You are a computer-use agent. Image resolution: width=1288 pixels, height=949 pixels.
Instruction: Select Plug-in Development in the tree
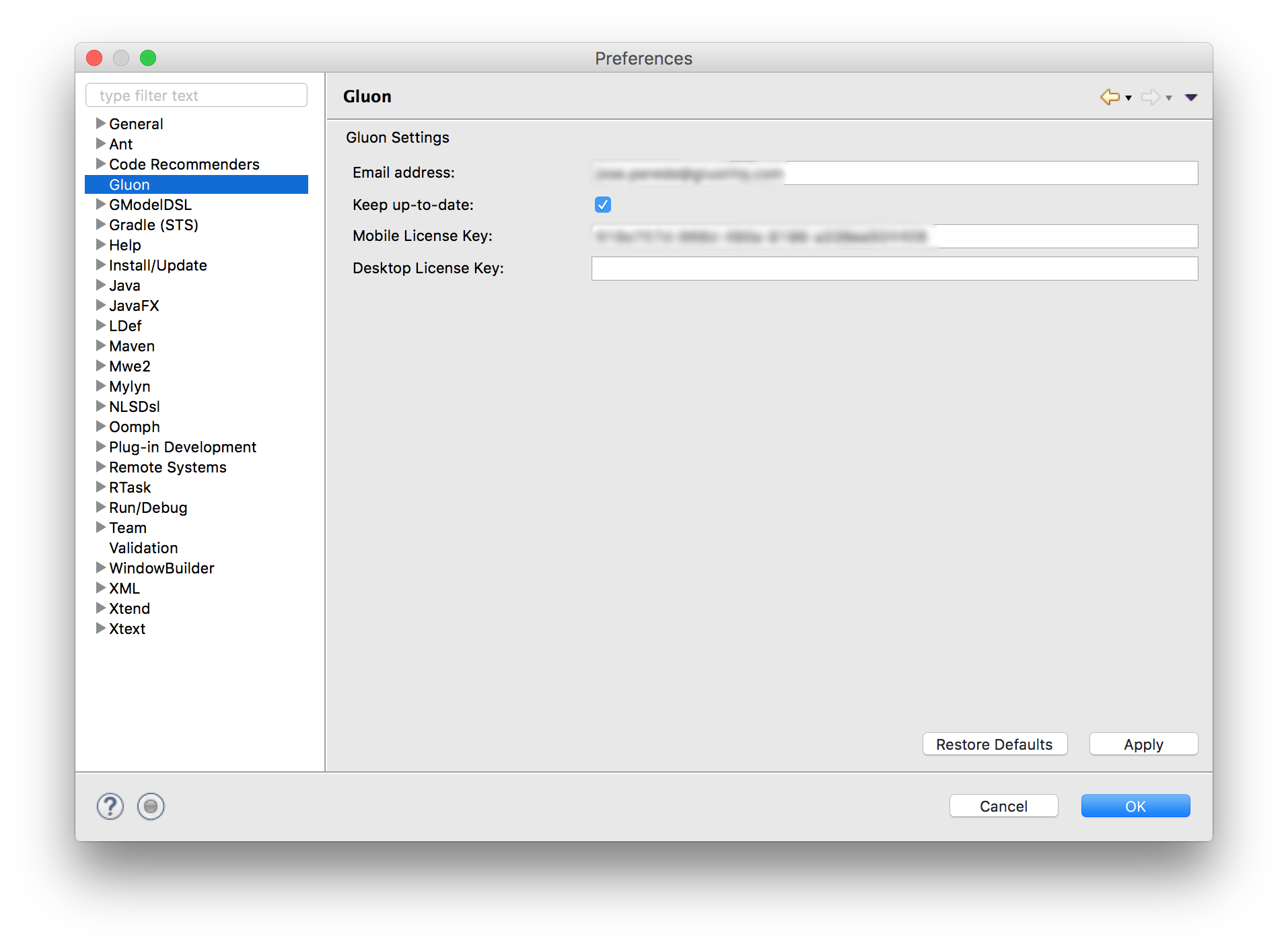[182, 447]
